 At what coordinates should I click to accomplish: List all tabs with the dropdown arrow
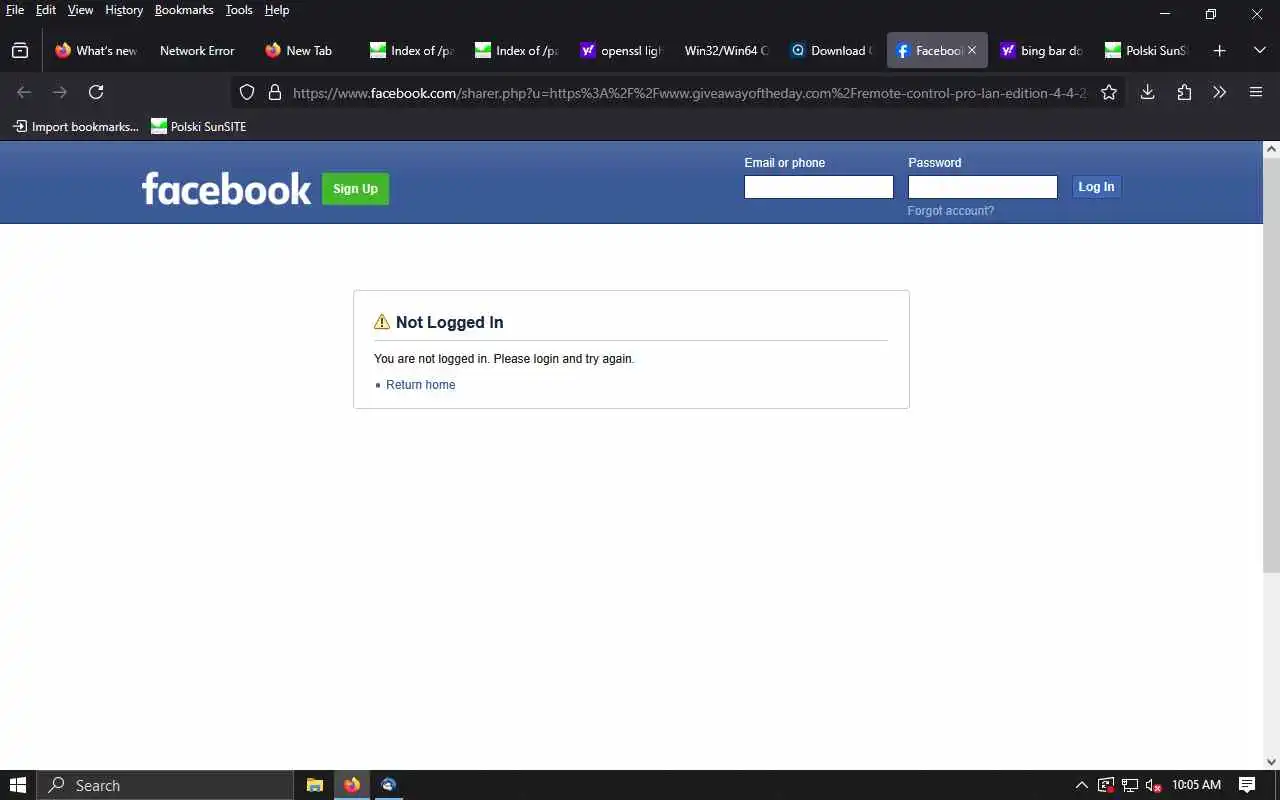tap(1259, 51)
